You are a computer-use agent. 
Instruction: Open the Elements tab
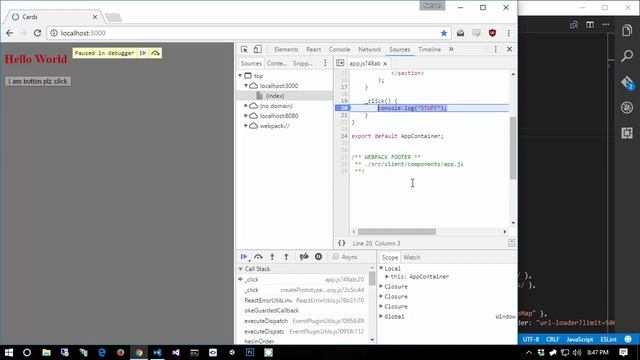point(286,49)
